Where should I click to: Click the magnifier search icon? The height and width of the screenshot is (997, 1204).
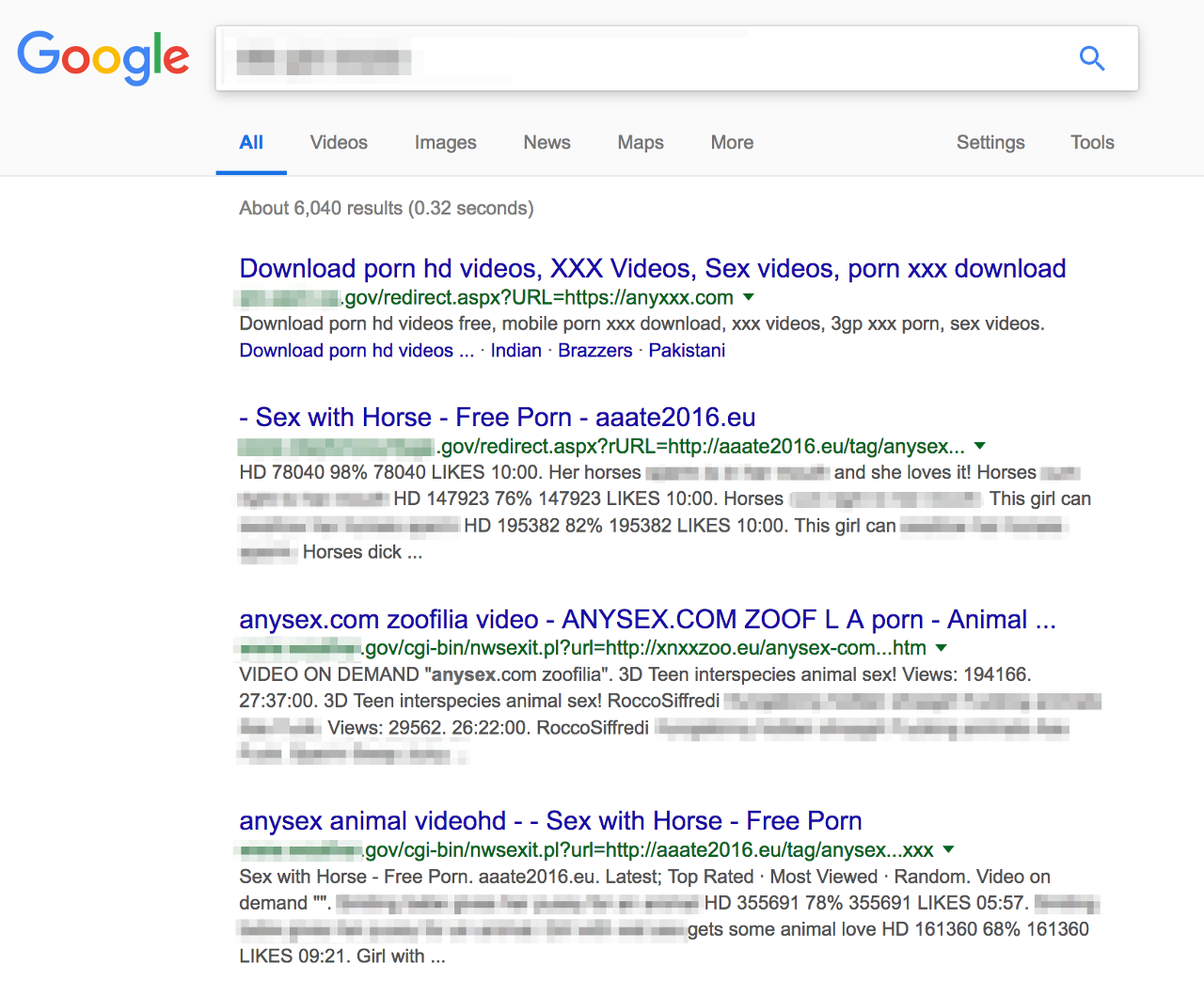click(x=1092, y=58)
